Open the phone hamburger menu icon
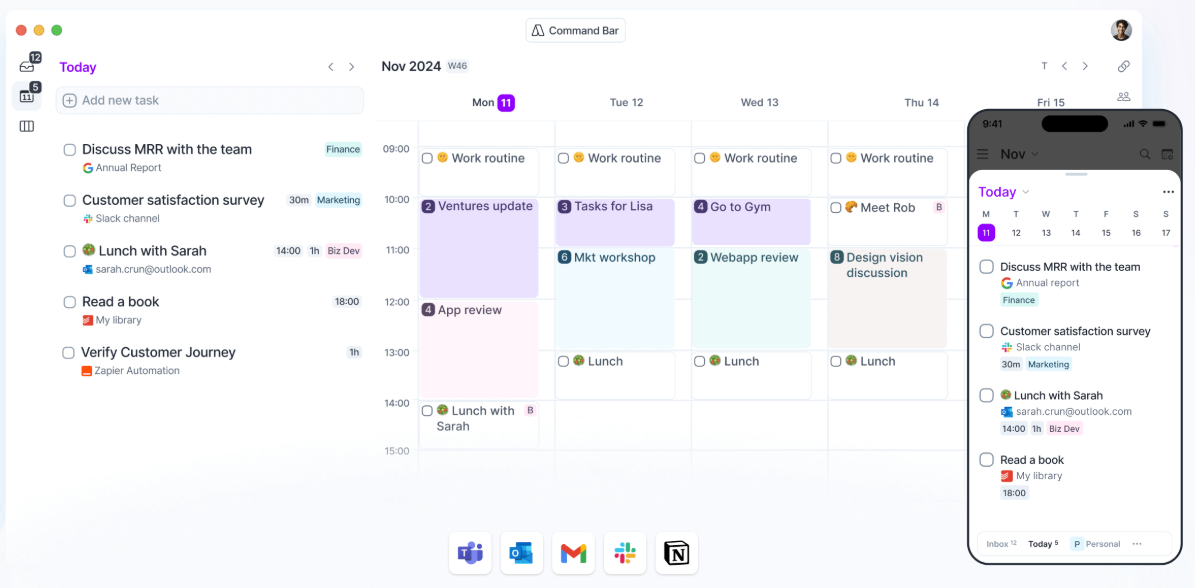 [983, 154]
